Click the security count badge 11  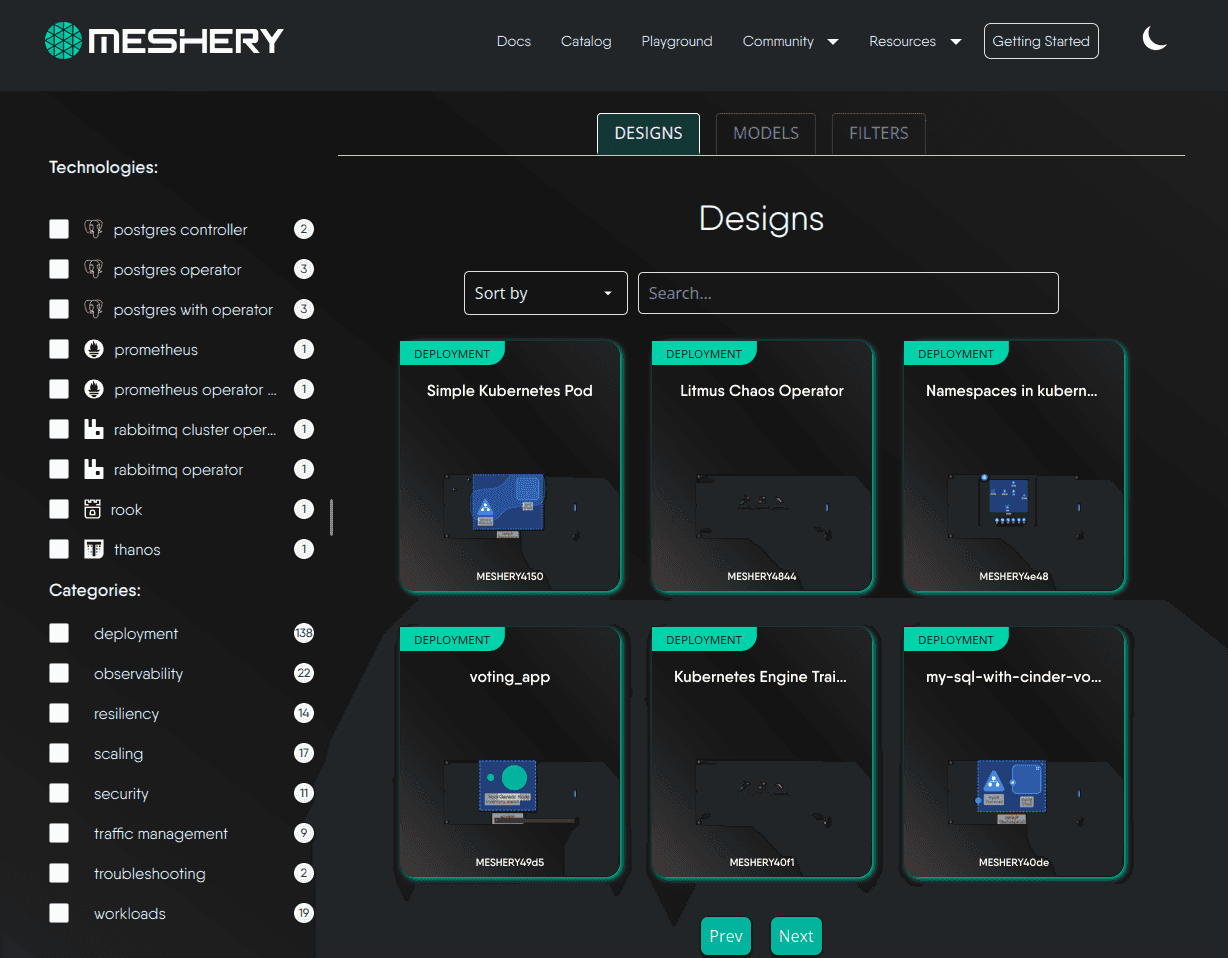pyautogui.click(x=304, y=793)
